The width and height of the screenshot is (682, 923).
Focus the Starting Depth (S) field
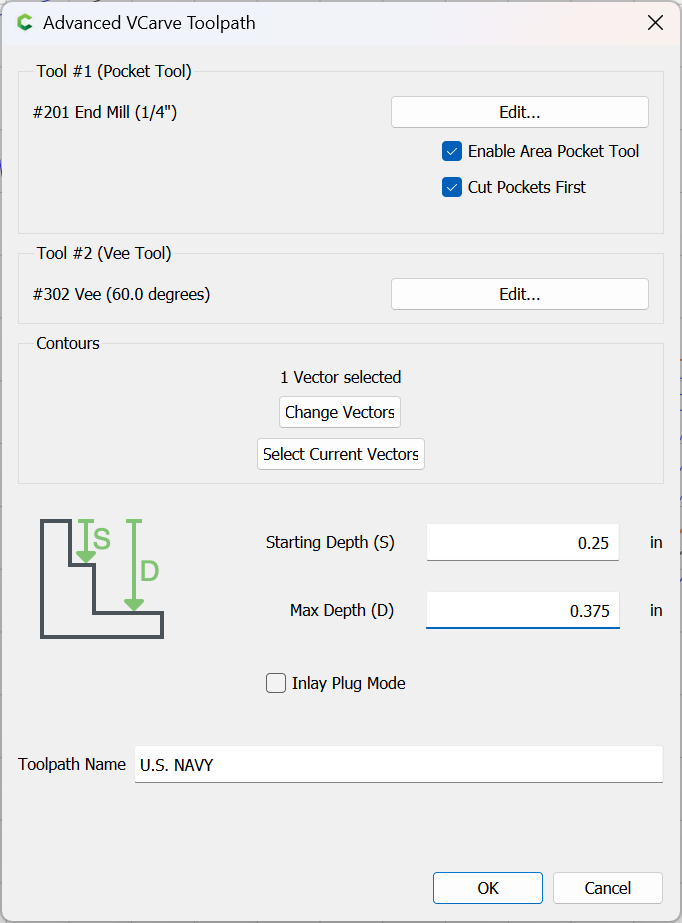522,543
